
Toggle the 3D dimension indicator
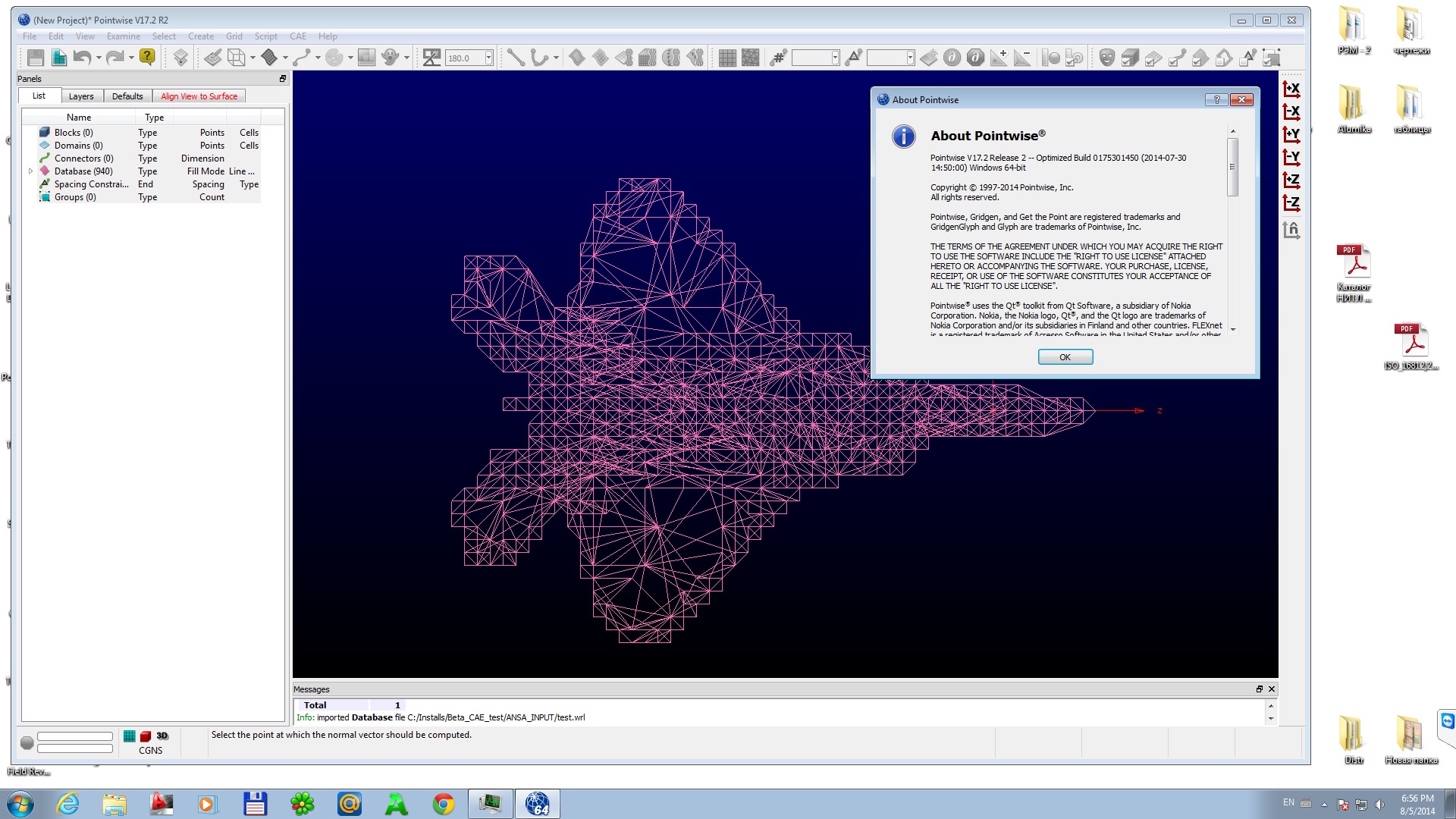(x=162, y=736)
